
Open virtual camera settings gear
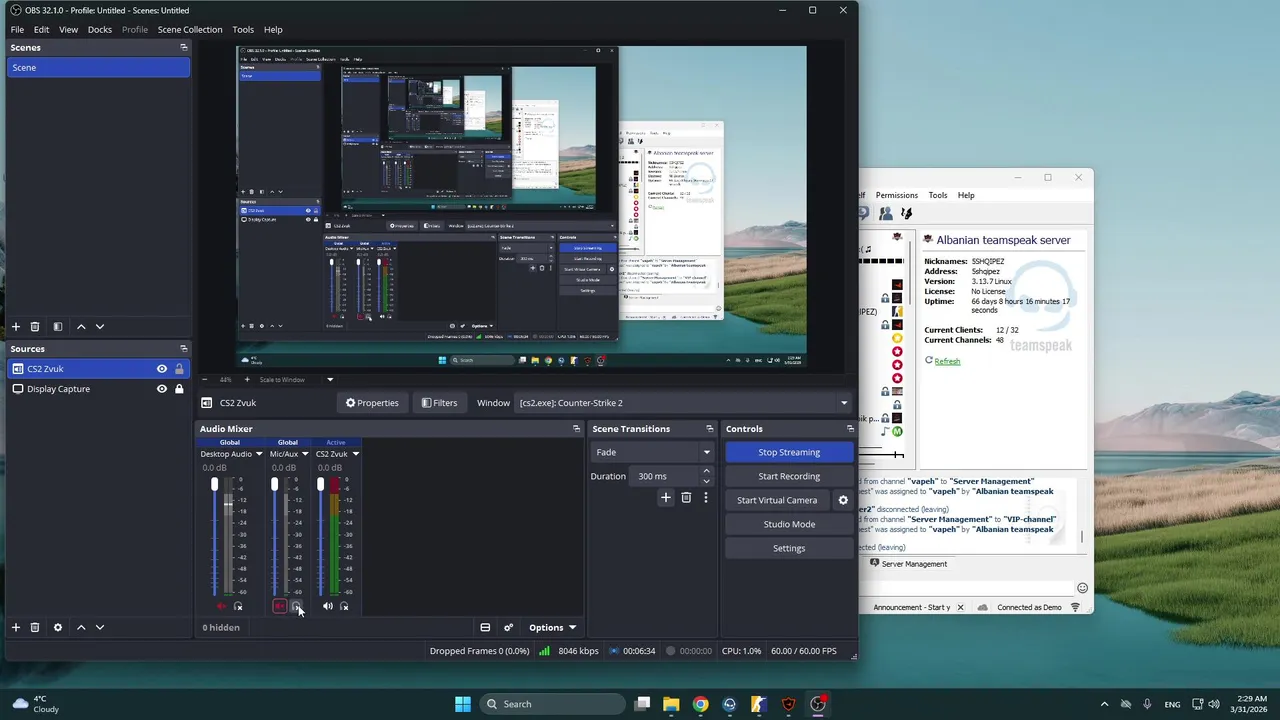843,500
